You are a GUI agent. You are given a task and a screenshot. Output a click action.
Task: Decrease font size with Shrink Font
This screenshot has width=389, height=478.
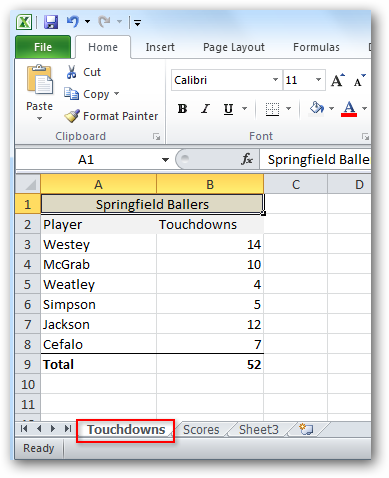(359, 80)
